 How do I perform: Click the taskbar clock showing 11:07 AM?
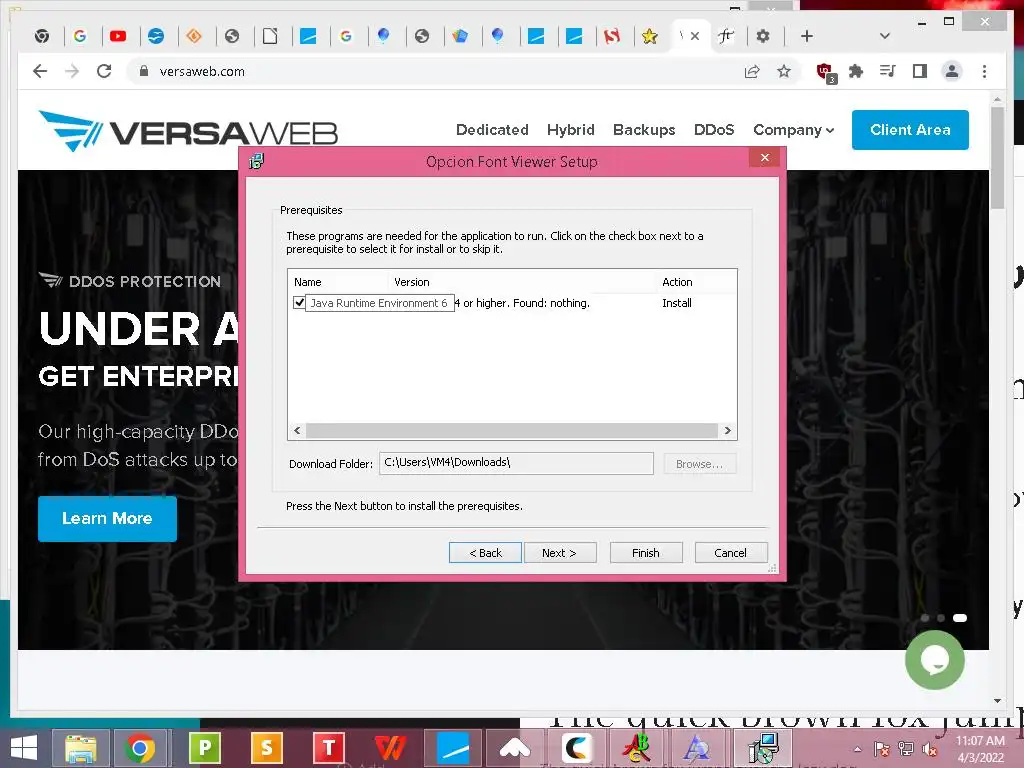tap(980, 749)
